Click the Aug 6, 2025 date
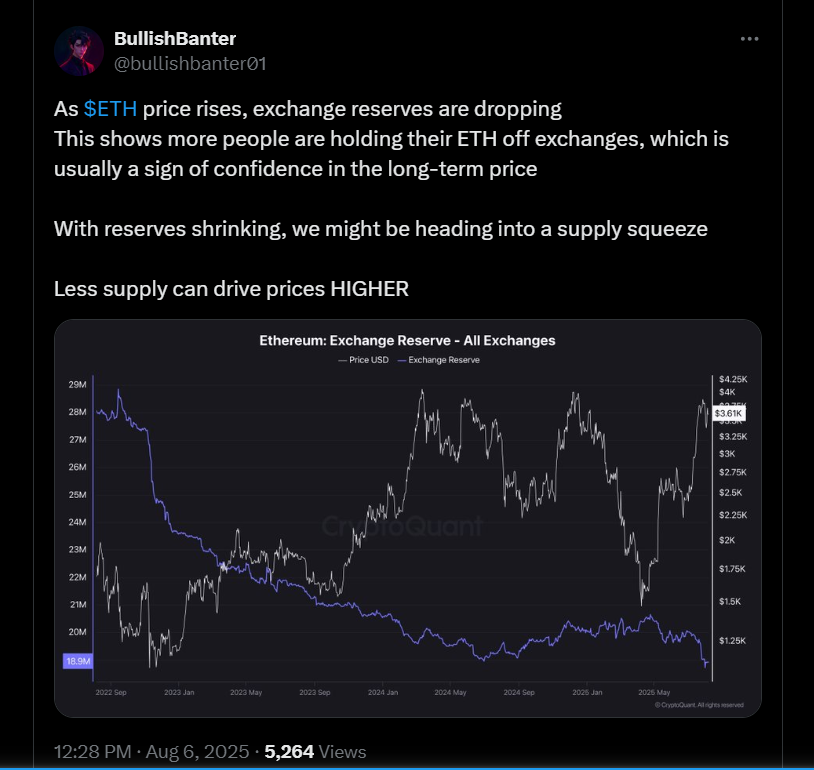This screenshot has width=814, height=770. (x=197, y=751)
